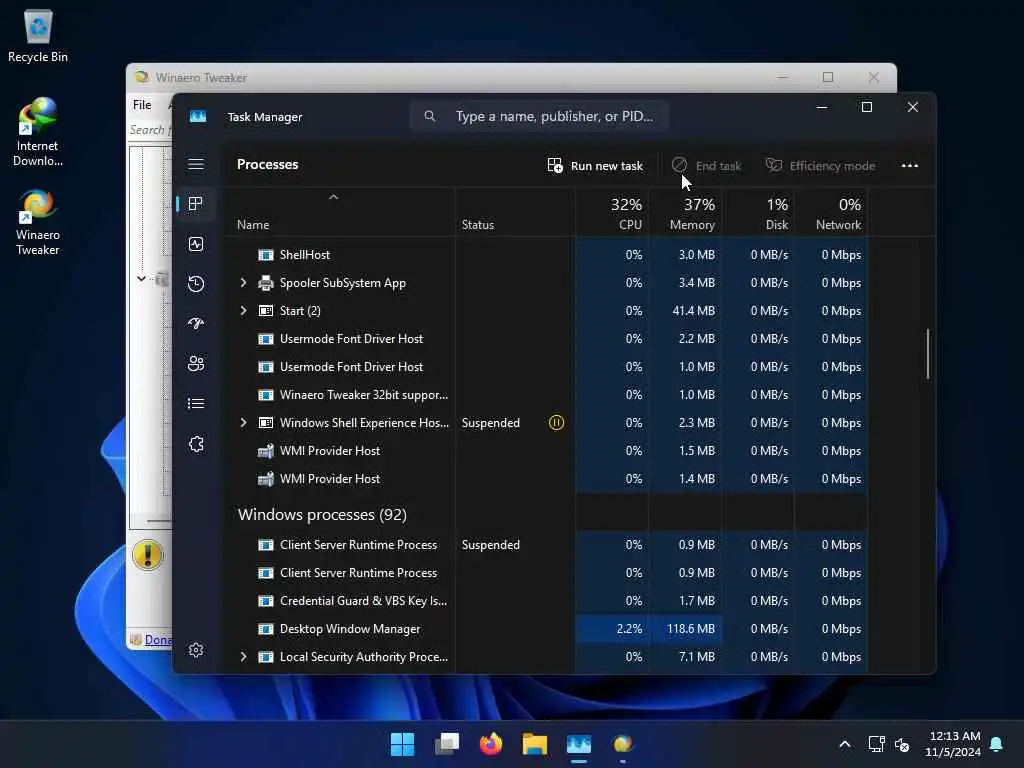Click the ShellHost process icon
1024x768 pixels.
266,255
